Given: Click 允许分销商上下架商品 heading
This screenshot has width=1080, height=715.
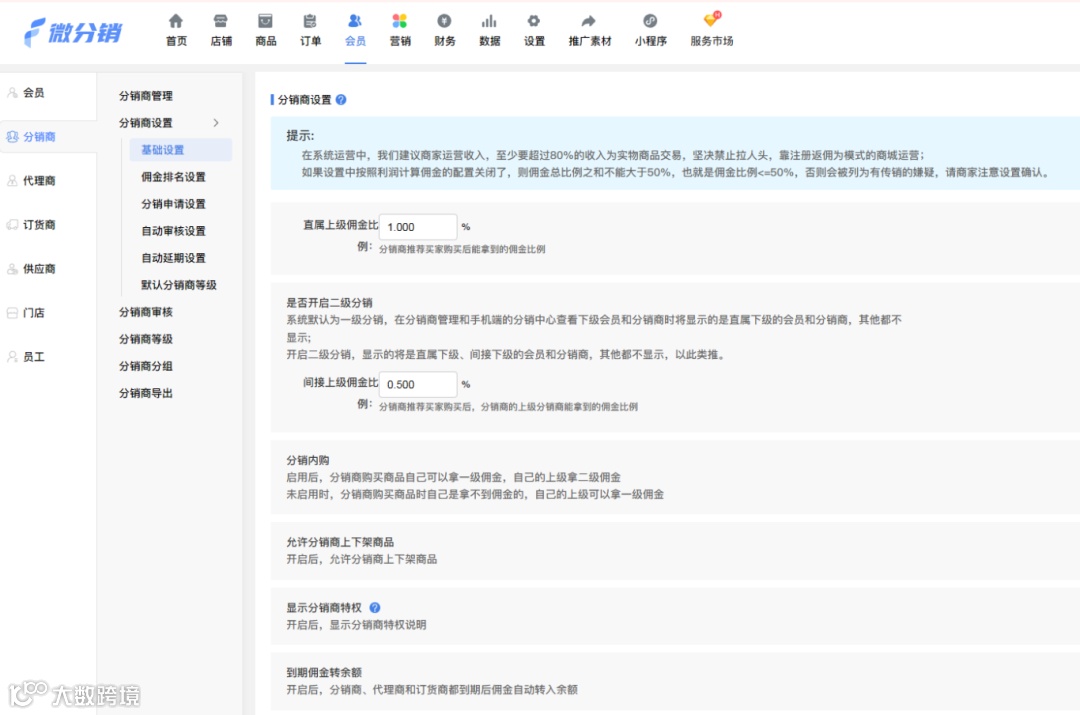Looking at the screenshot, I should tap(340, 542).
